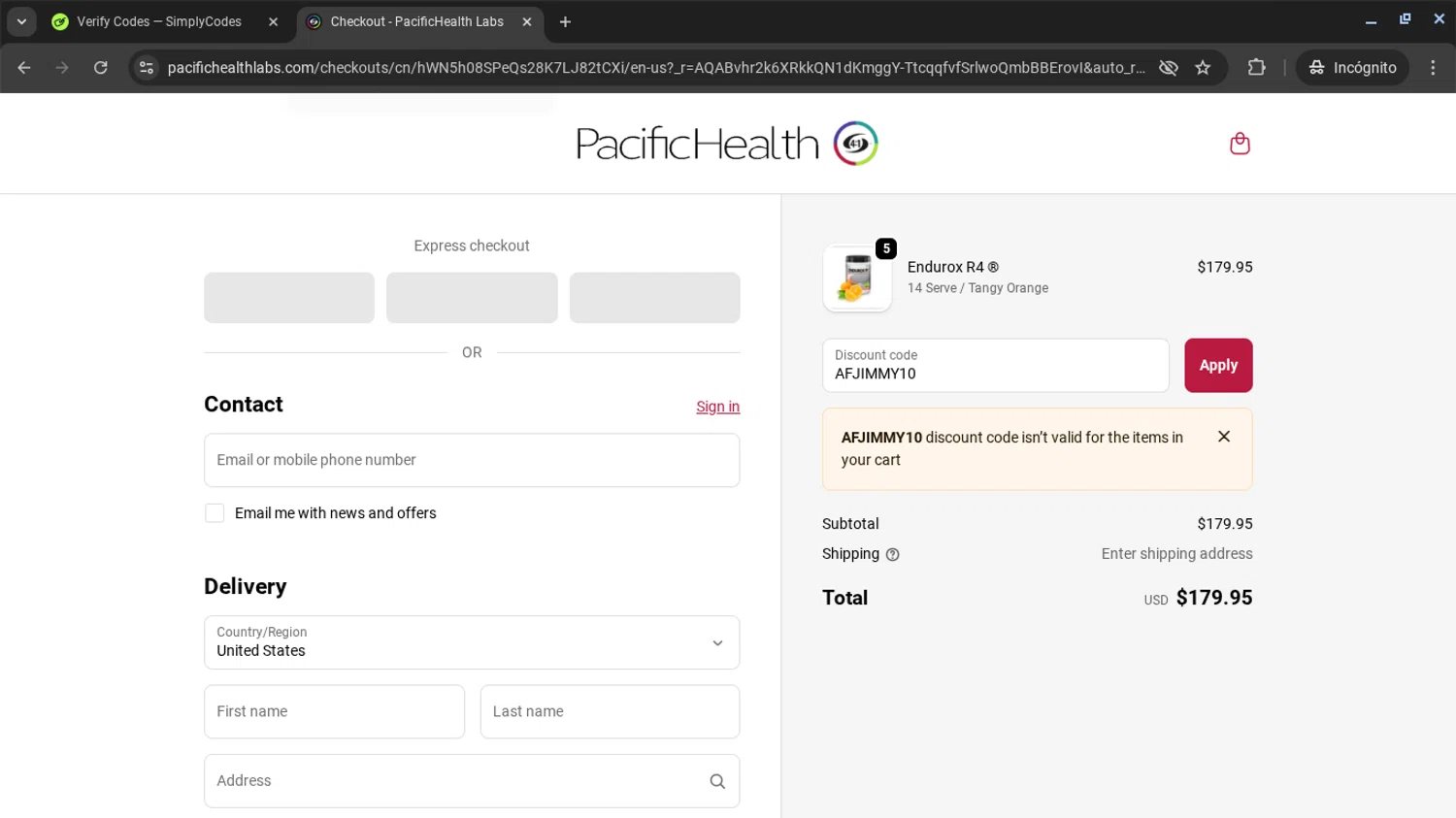Open the Chrome three-dot menu

tap(1433, 68)
